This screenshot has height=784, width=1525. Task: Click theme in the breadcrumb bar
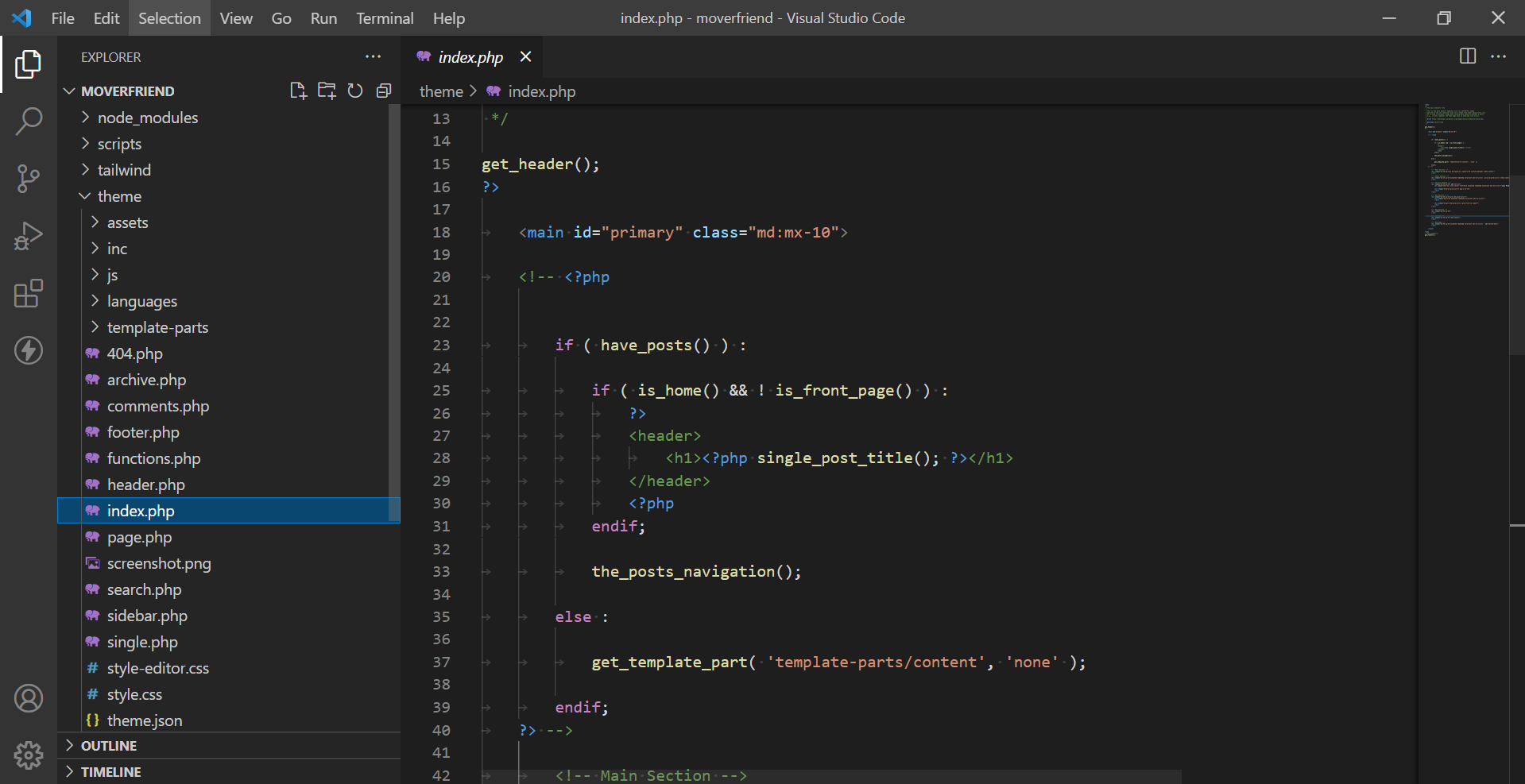coord(441,91)
